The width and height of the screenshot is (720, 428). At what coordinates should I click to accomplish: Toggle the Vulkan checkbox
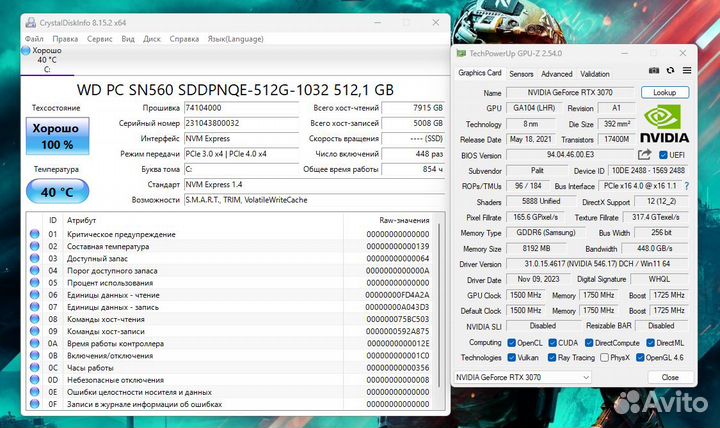pos(512,357)
